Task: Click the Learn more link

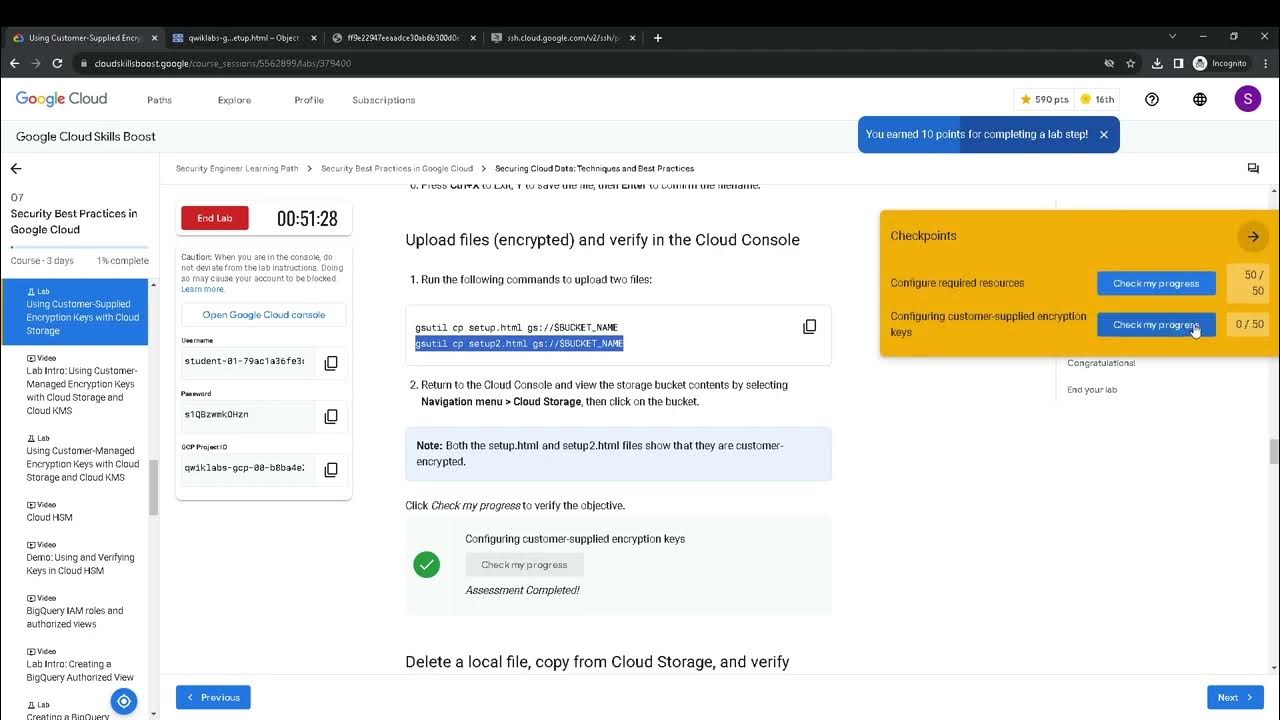Action: (203, 289)
